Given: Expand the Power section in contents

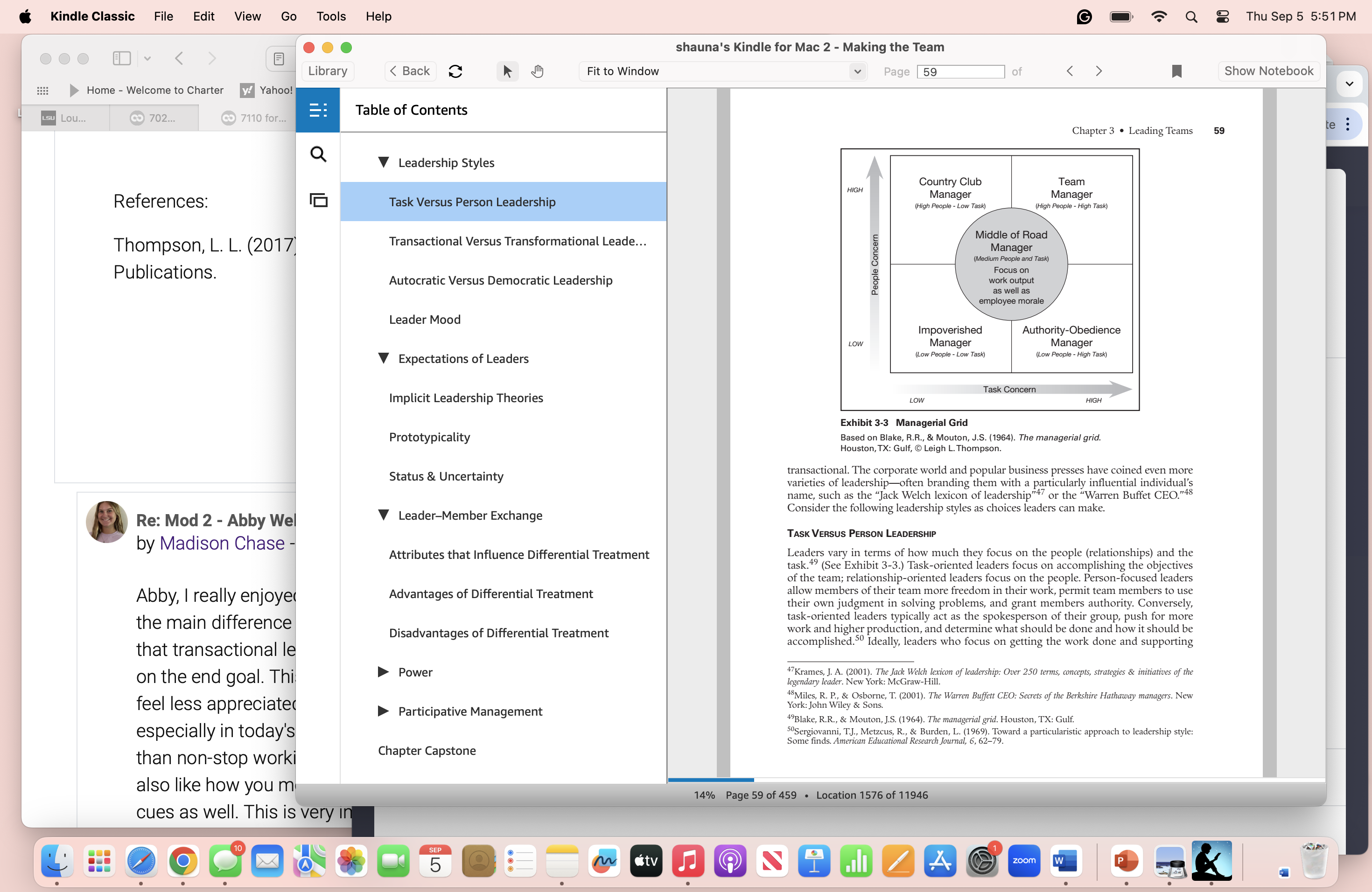Looking at the screenshot, I should pyautogui.click(x=383, y=672).
